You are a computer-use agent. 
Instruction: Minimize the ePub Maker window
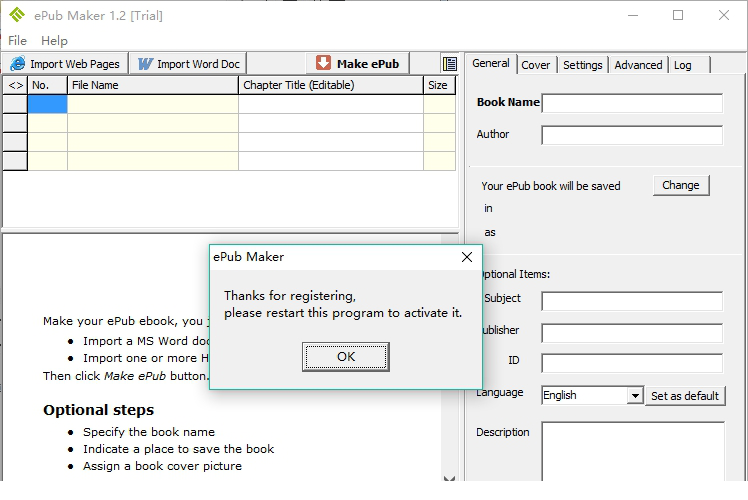pyautogui.click(x=633, y=15)
